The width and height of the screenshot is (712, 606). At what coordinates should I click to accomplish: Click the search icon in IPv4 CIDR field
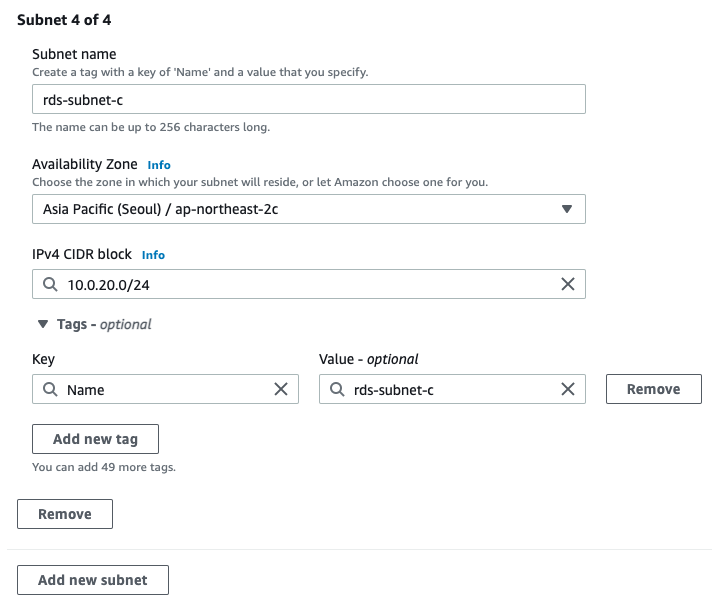[50, 284]
